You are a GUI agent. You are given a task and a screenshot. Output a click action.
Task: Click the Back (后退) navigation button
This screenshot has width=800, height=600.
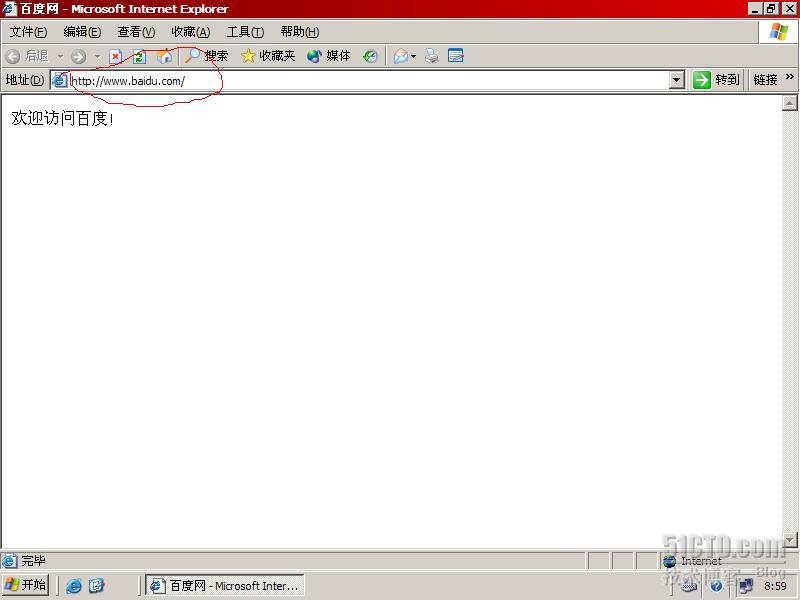[28, 56]
